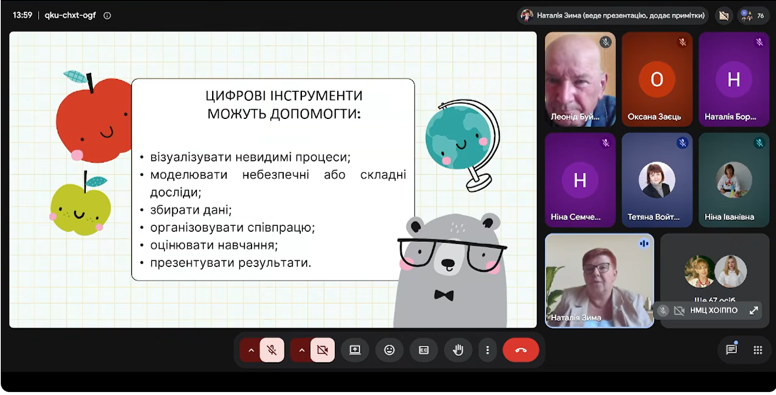Show meeting details info icon near code
This screenshot has height=395, width=776.
coord(107,15)
